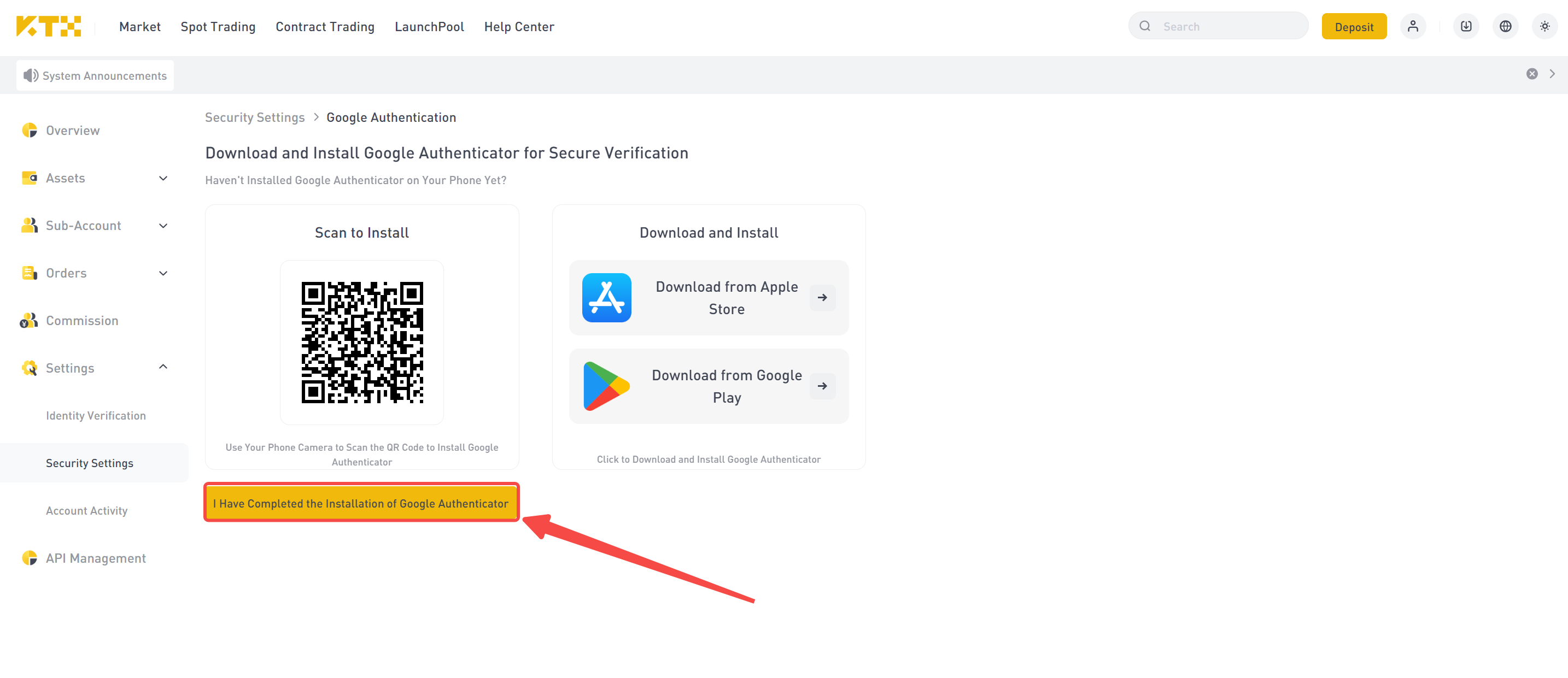Click the KTX logo
Image resolution: width=1568 pixels, height=678 pixels.
[x=49, y=26]
